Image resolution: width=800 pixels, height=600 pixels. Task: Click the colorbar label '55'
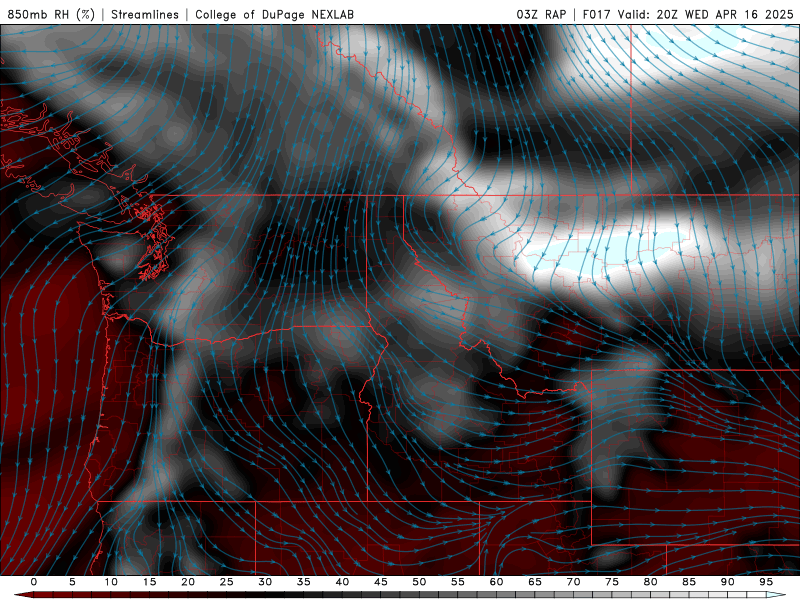point(458,582)
